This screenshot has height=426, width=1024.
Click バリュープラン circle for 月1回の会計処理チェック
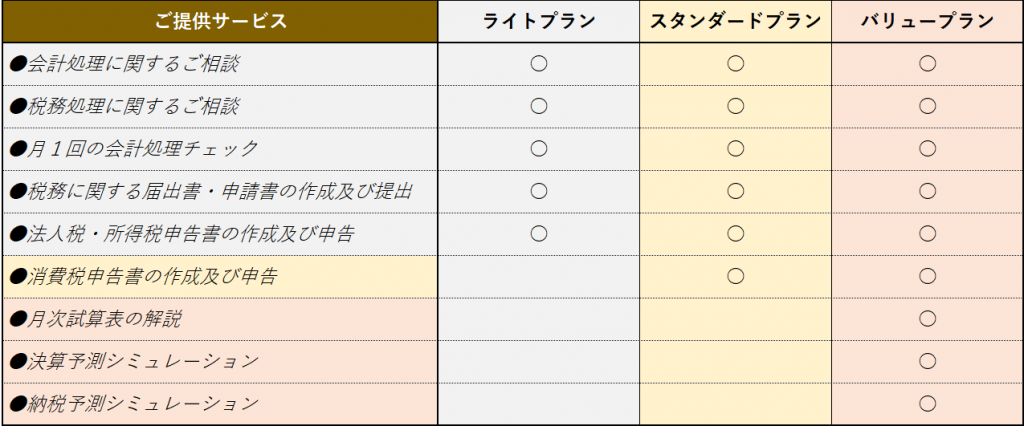(x=927, y=148)
